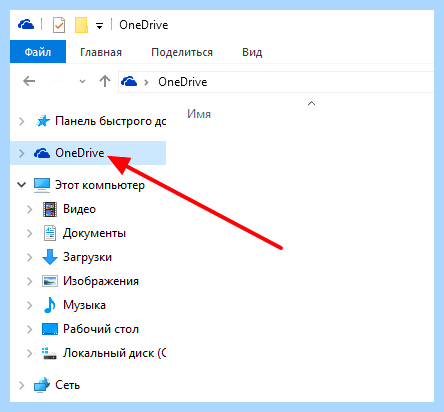This screenshot has width=444, height=412.
Task: Expand the Рабочий стол node
Action: 30,329
